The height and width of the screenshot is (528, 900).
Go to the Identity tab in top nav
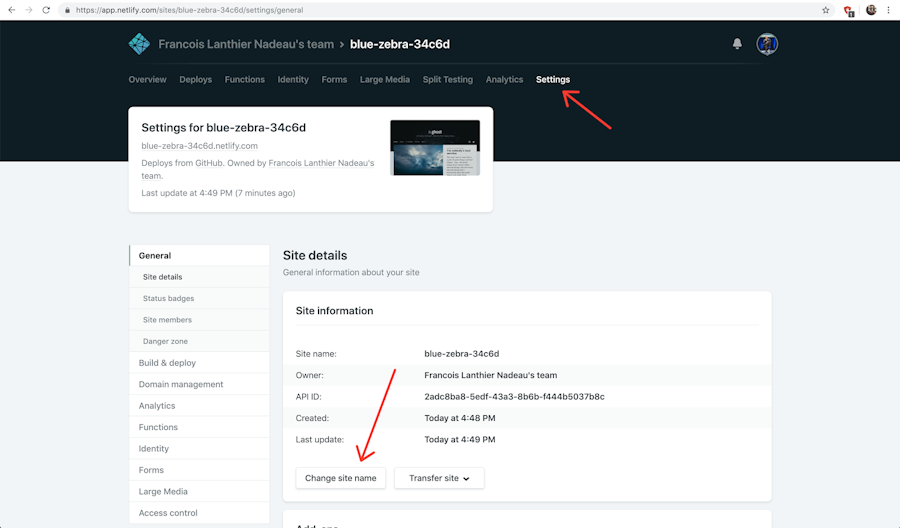(293, 79)
